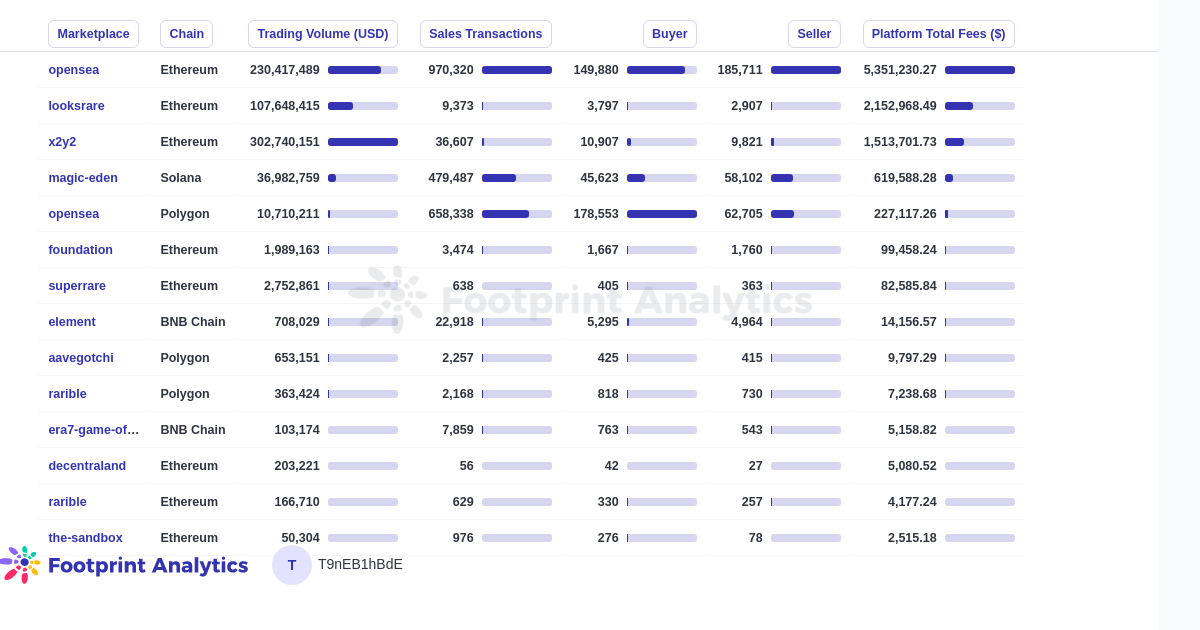The image size is (1200, 630).
Task: Click the Buyer column header
Action: coord(670,34)
